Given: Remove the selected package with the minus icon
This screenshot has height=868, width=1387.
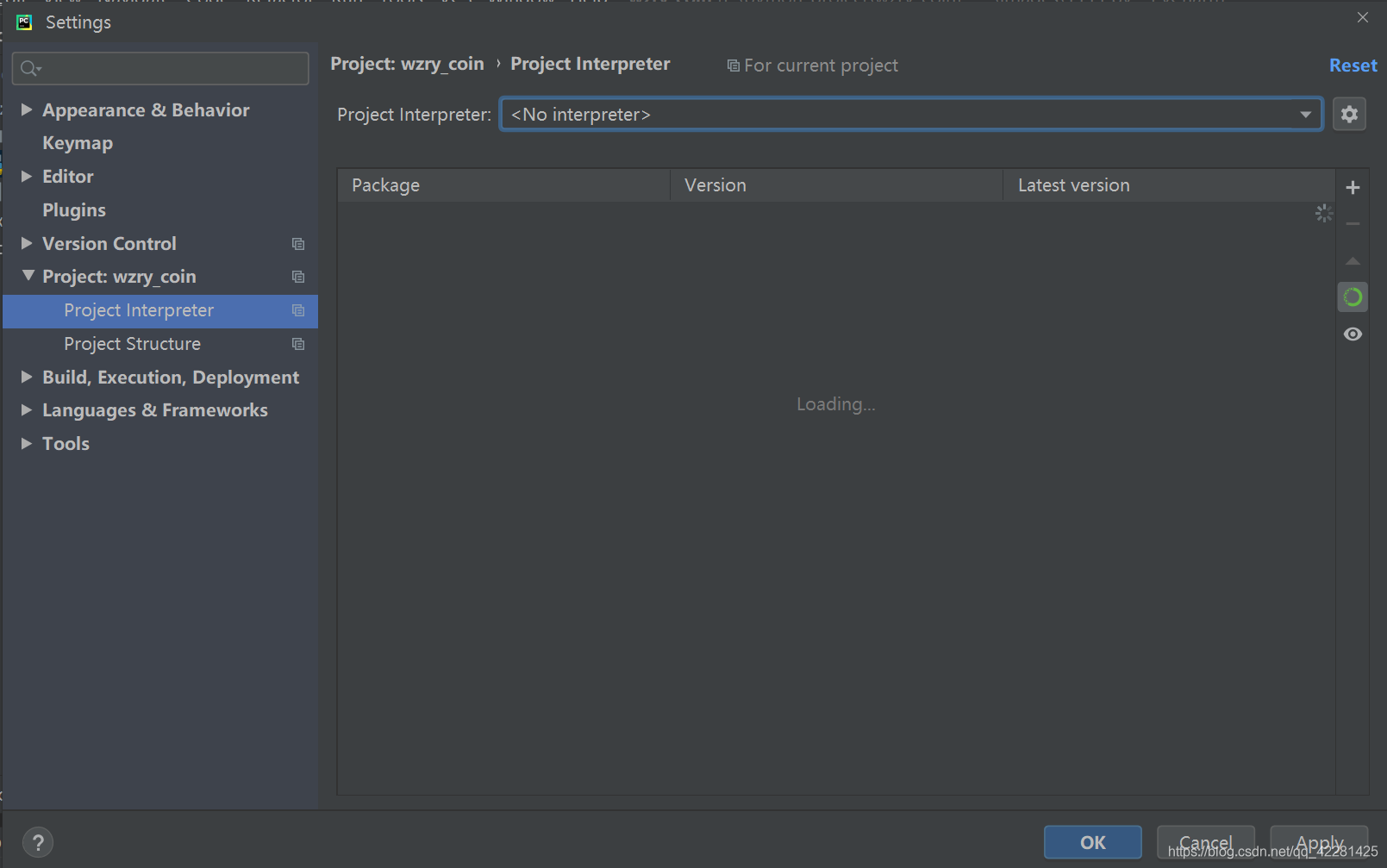Looking at the screenshot, I should (1353, 224).
